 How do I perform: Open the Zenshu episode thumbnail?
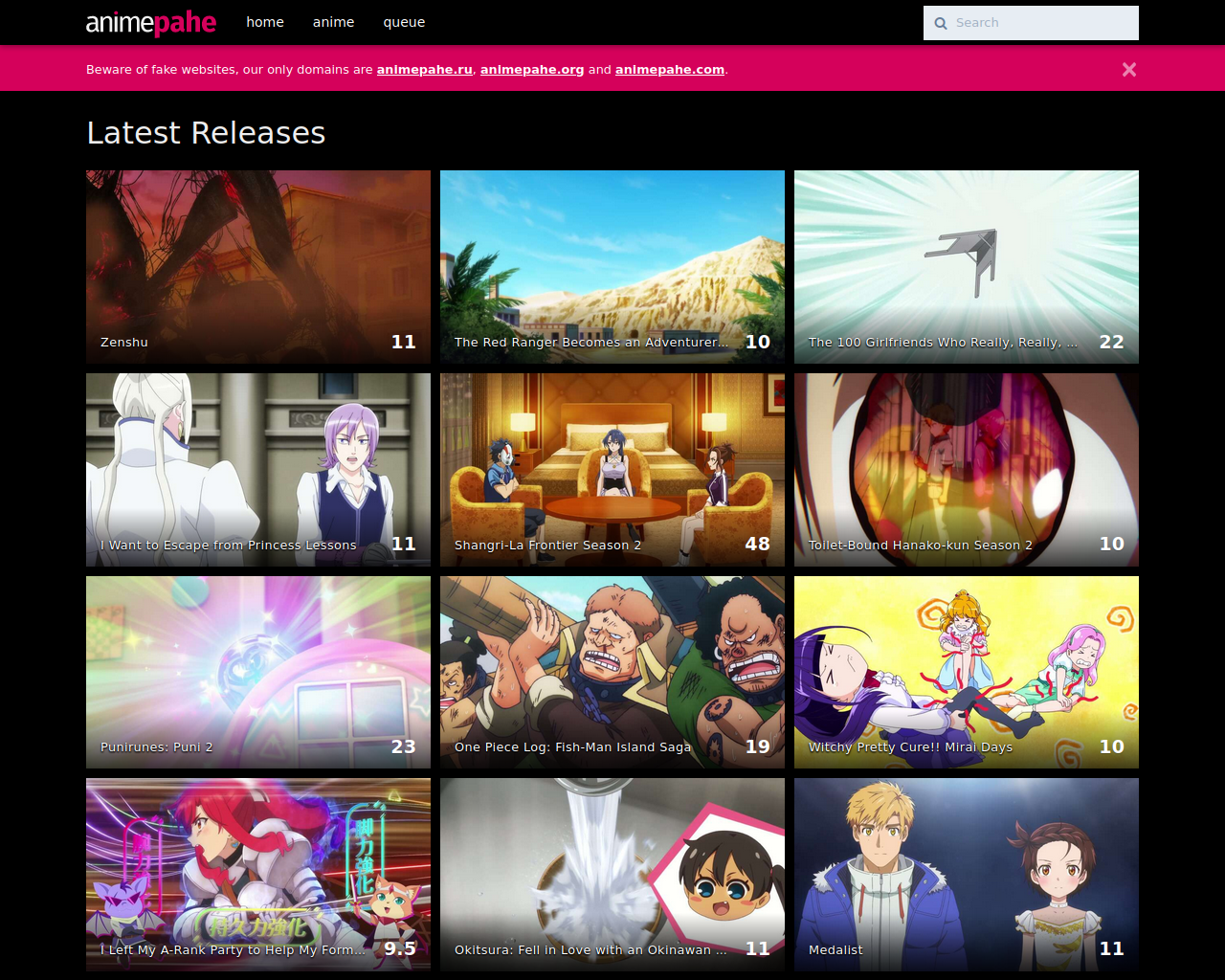(x=258, y=267)
